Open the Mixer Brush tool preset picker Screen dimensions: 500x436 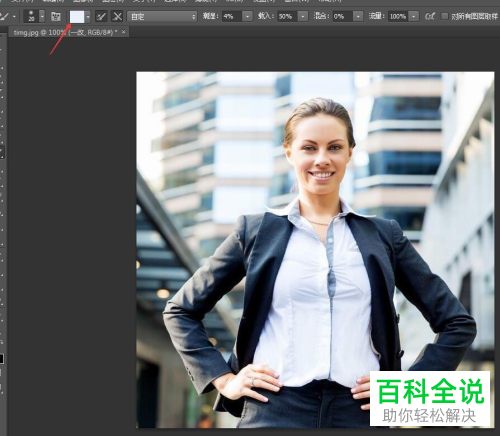point(4,16)
